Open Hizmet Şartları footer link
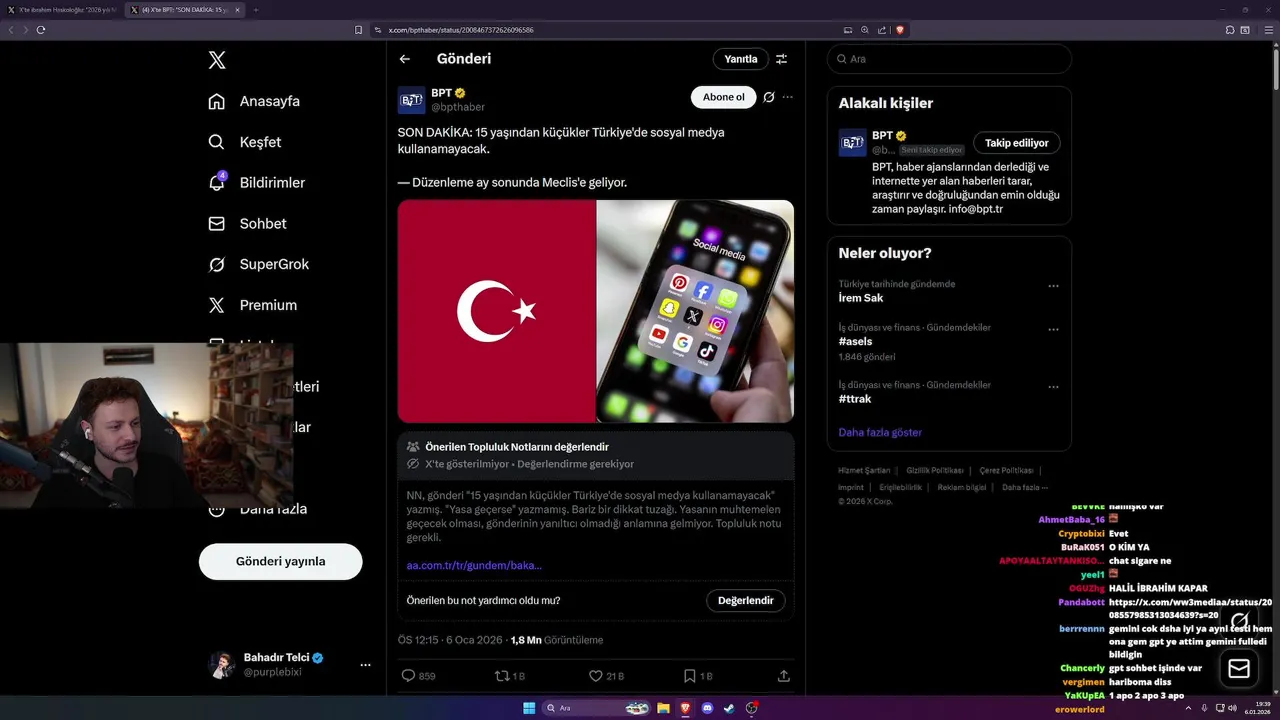Screen dimensions: 1280x720 864,470
